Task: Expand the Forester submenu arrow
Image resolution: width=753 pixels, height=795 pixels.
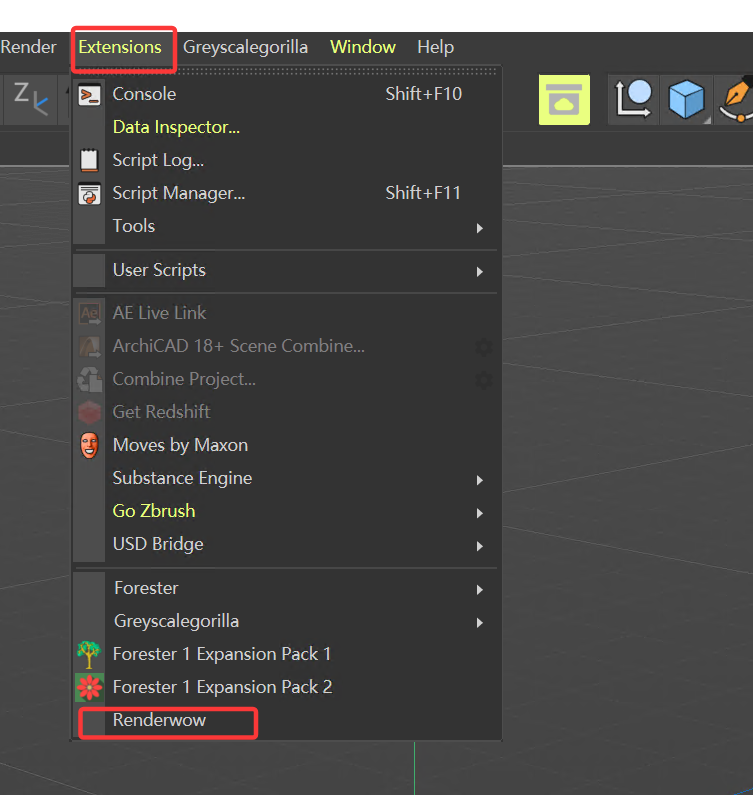Action: [480, 589]
